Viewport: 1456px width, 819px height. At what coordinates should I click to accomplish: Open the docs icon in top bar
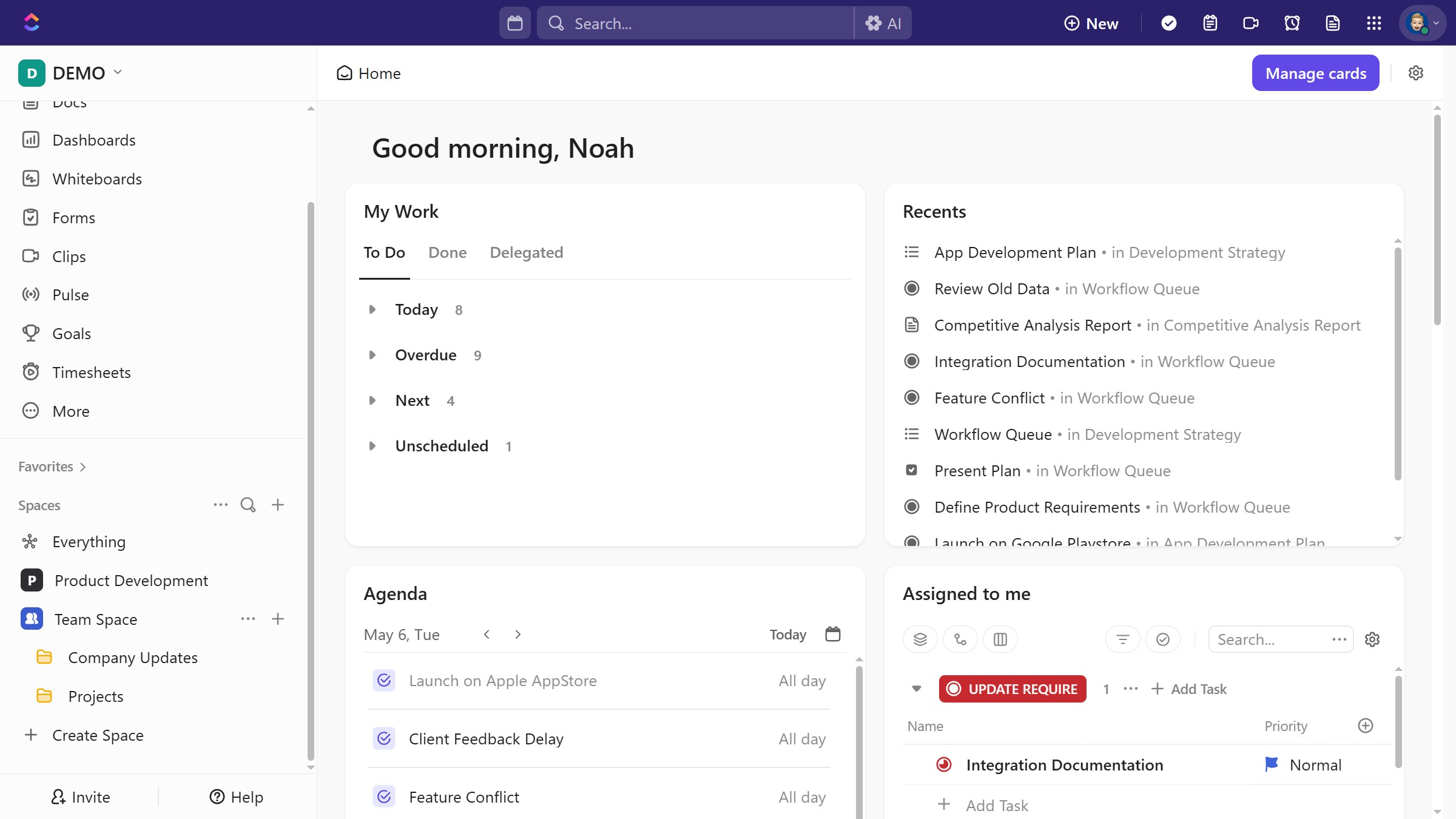coord(1333,23)
